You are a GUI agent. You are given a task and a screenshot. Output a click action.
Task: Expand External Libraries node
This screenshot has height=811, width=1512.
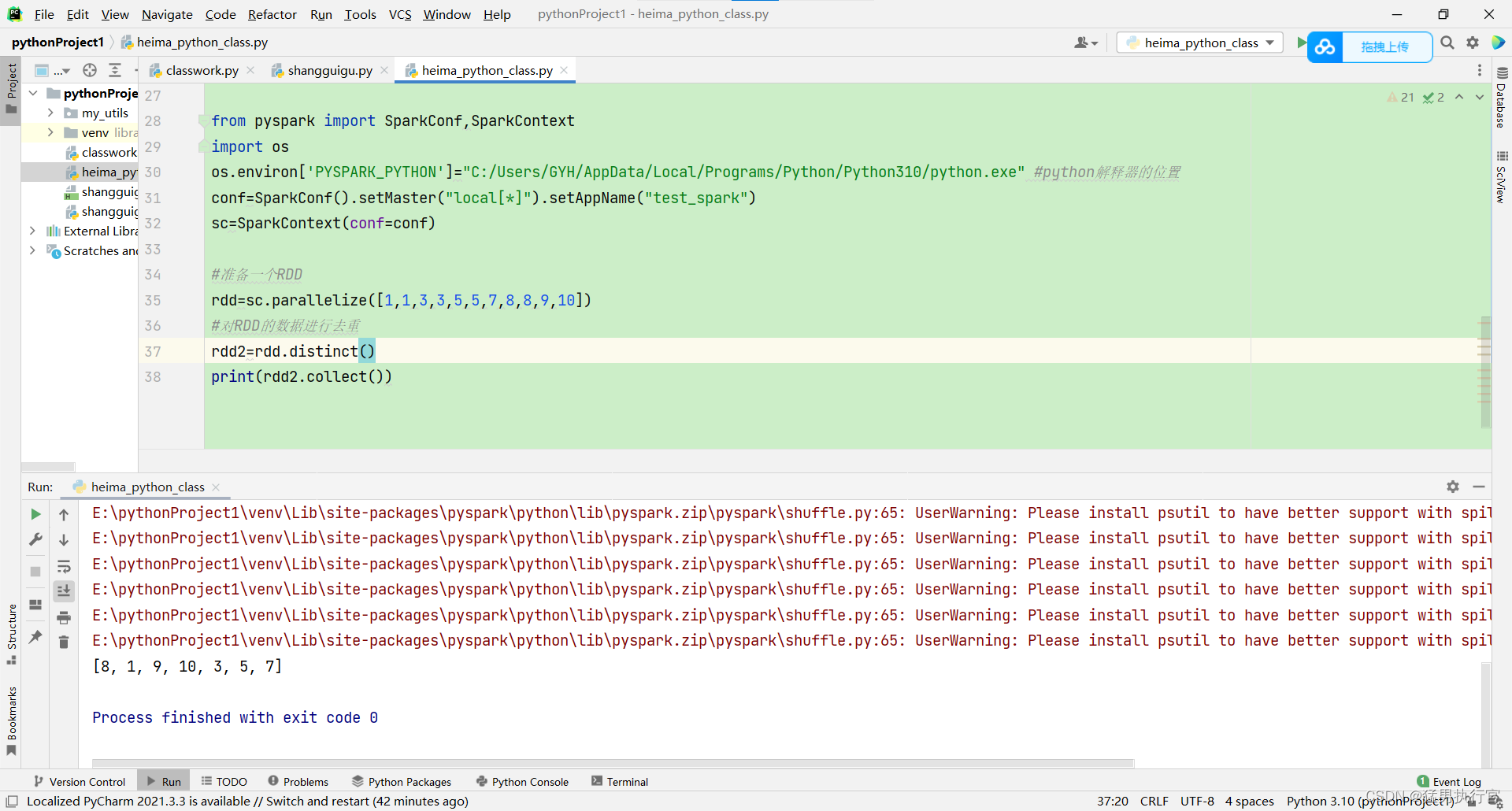pyautogui.click(x=32, y=231)
